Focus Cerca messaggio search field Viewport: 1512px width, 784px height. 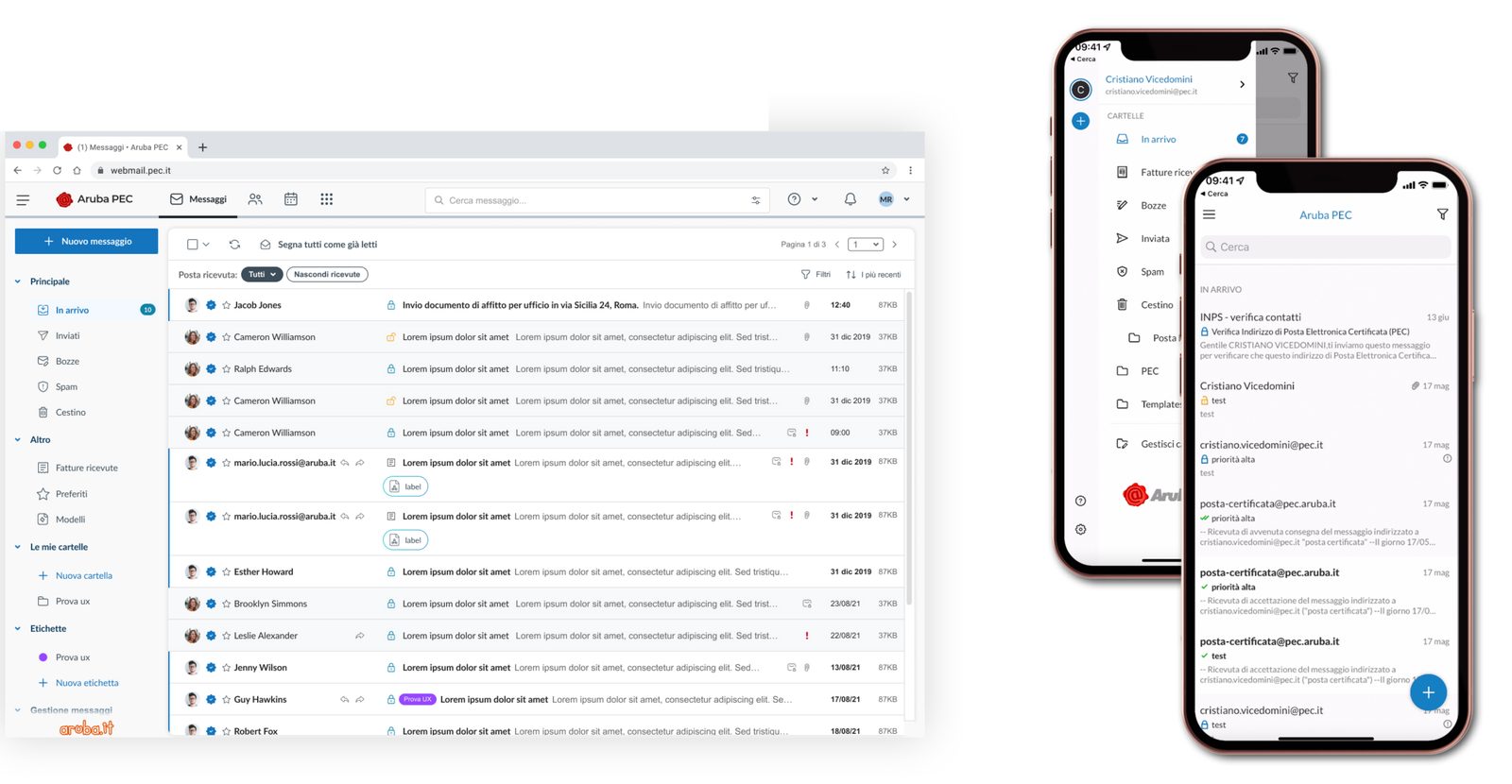(x=595, y=200)
